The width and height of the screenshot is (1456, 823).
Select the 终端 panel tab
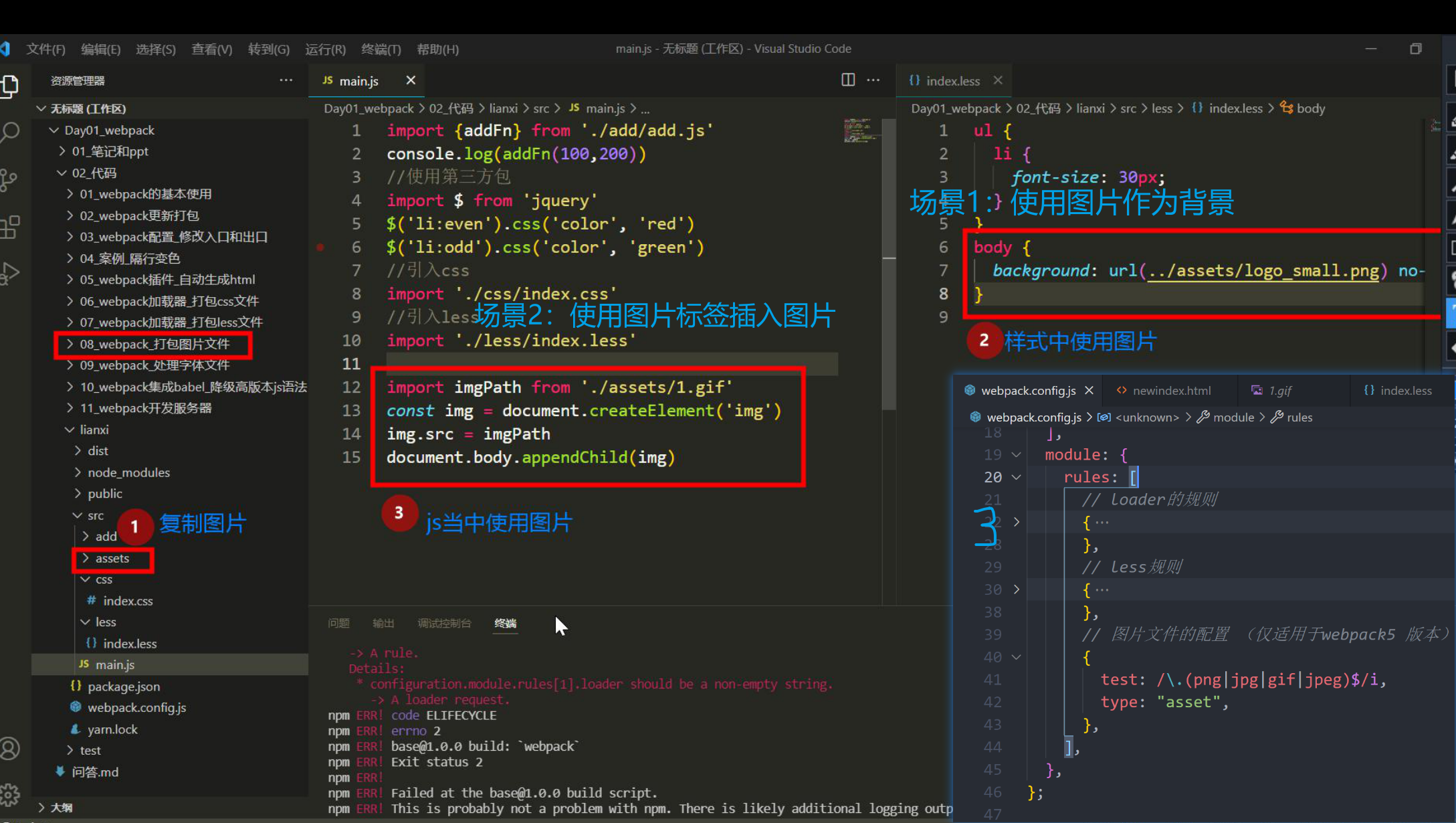pos(506,623)
